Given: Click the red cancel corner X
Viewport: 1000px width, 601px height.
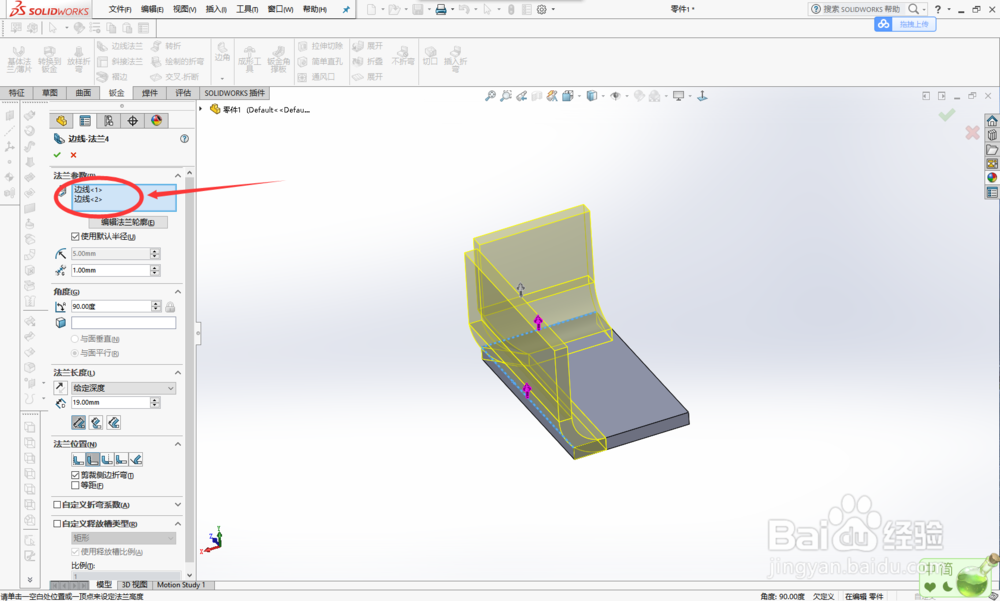Looking at the screenshot, I should (972, 133).
